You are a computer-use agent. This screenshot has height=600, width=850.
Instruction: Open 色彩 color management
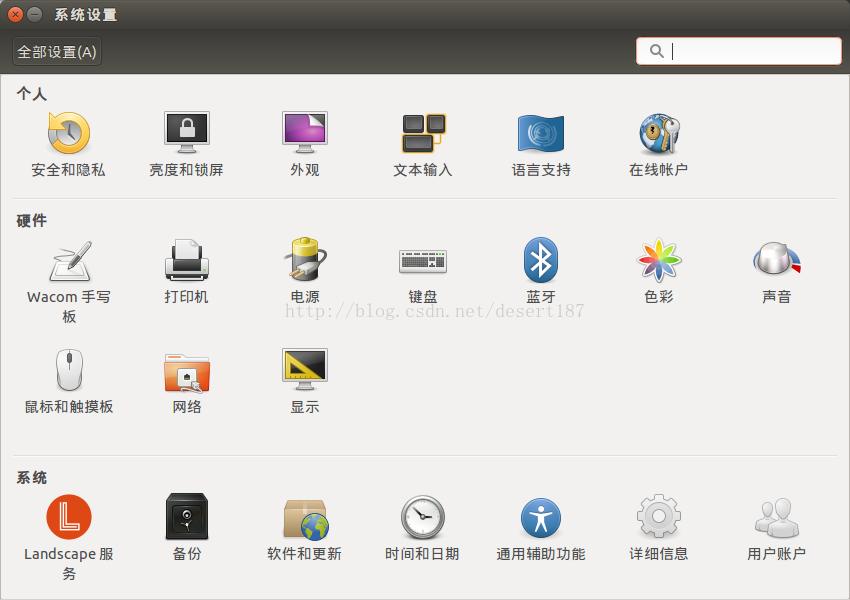coord(658,265)
